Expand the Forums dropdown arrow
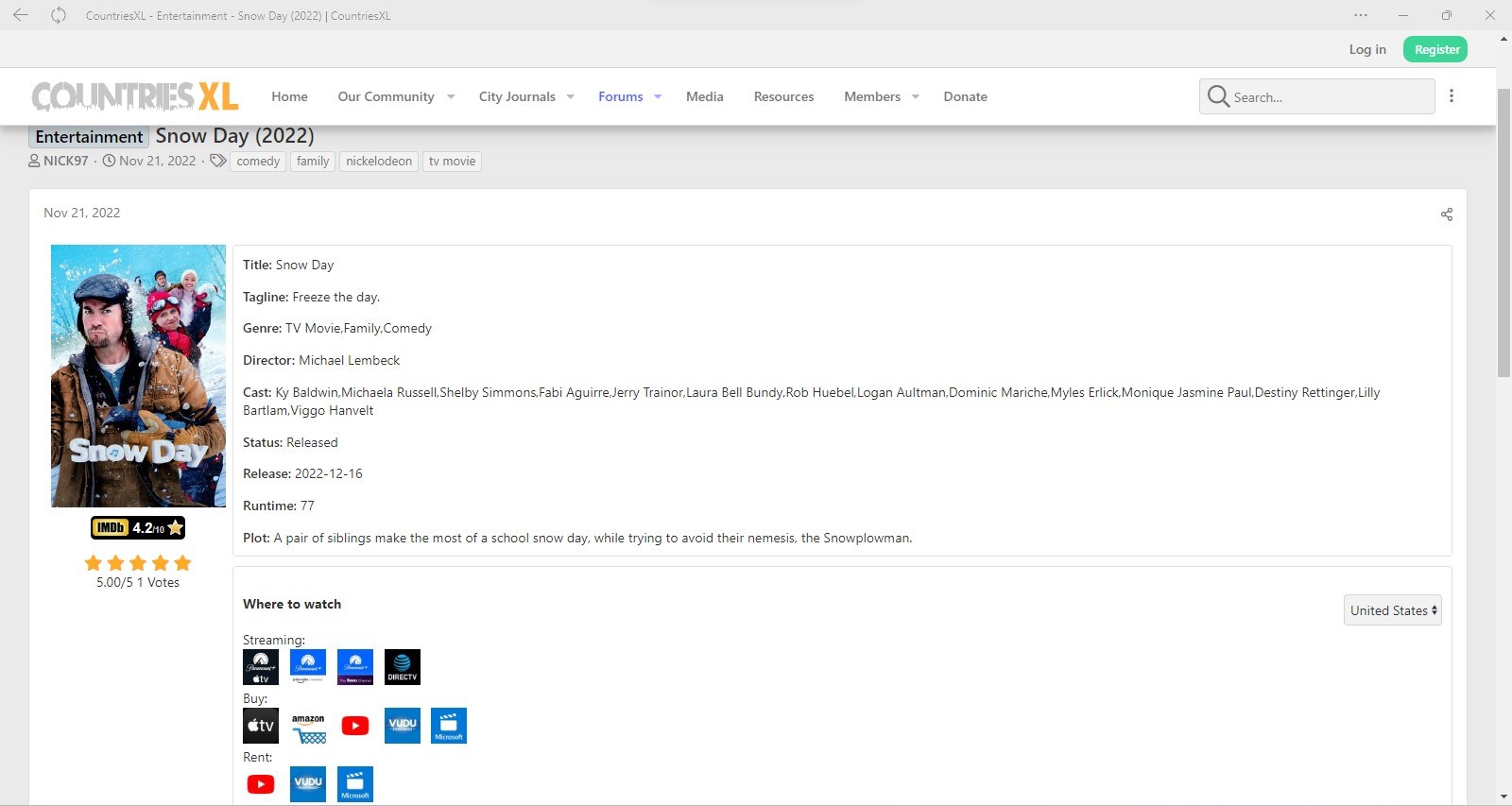1512x806 pixels. pyautogui.click(x=658, y=96)
